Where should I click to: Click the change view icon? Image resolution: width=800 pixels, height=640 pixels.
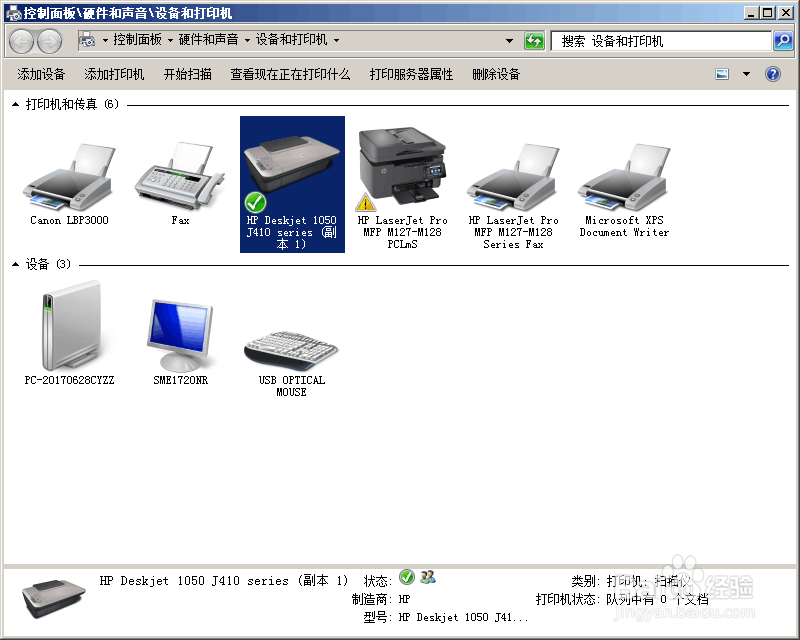(722, 75)
